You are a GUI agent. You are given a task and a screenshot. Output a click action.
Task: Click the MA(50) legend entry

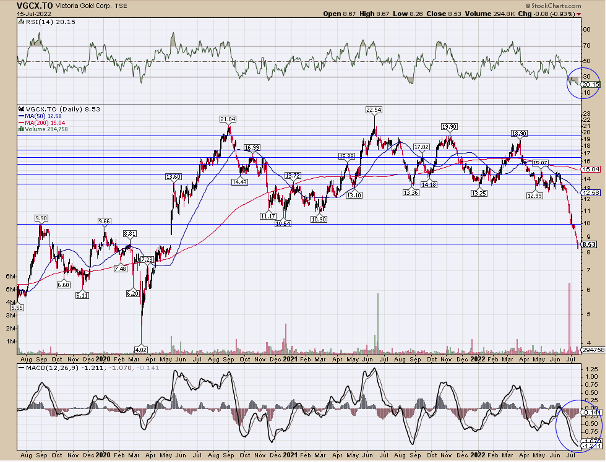tap(40, 116)
